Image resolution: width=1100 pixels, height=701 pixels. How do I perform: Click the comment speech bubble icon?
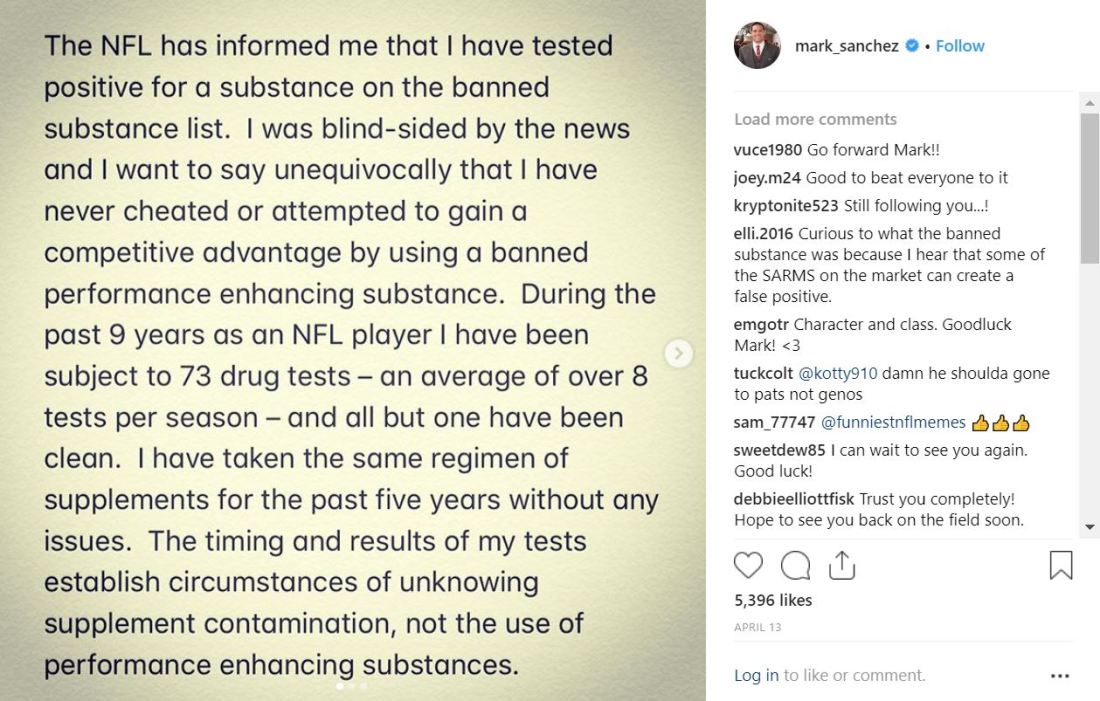[x=795, y=566]
